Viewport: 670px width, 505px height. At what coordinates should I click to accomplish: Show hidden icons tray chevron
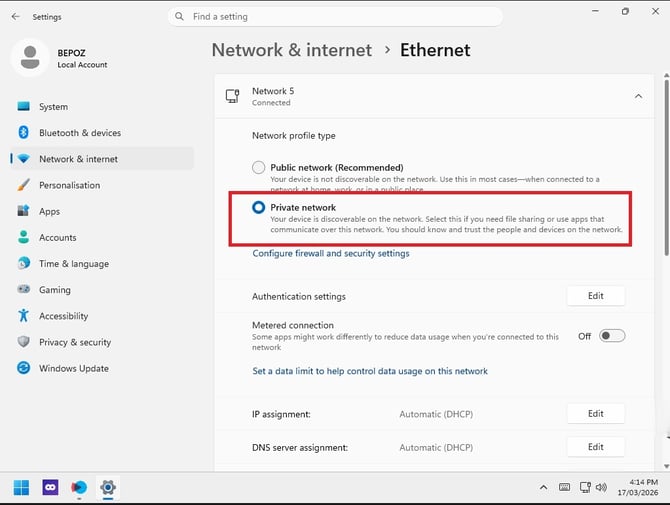click(544, 487)
